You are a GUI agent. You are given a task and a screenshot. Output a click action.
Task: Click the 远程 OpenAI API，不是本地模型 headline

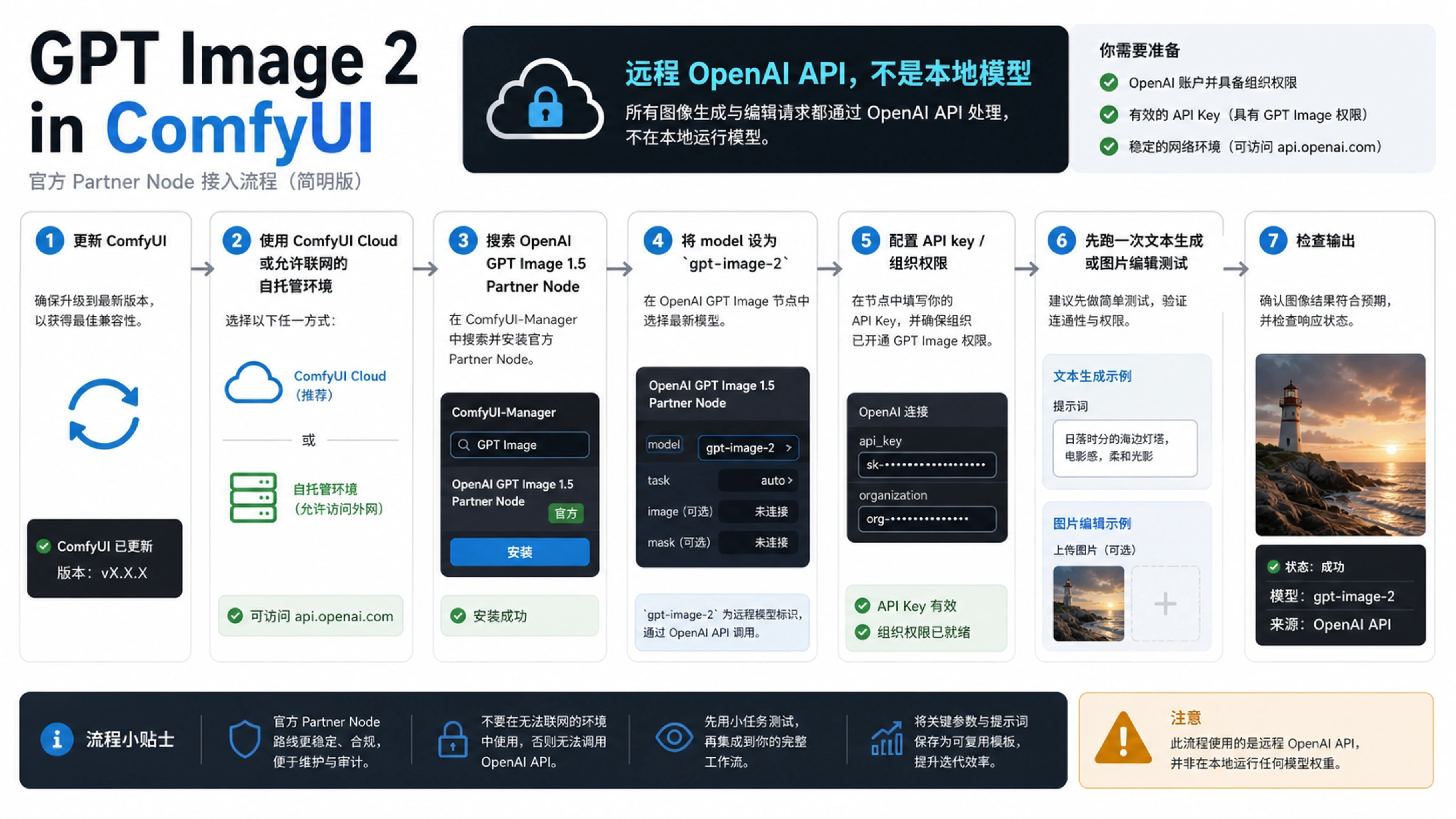coord(828,74)
